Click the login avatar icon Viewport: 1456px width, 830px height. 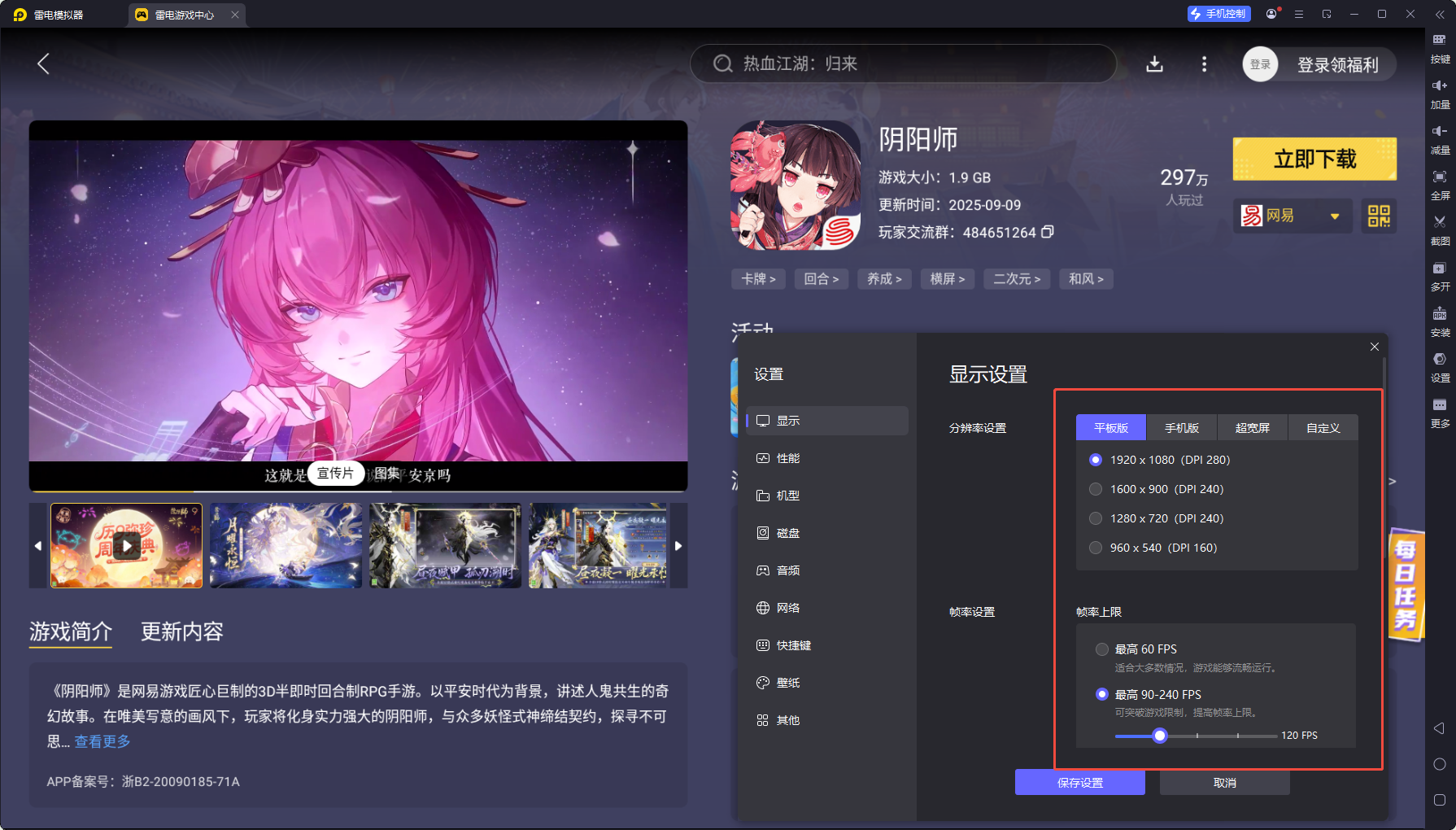[1260, 64]
